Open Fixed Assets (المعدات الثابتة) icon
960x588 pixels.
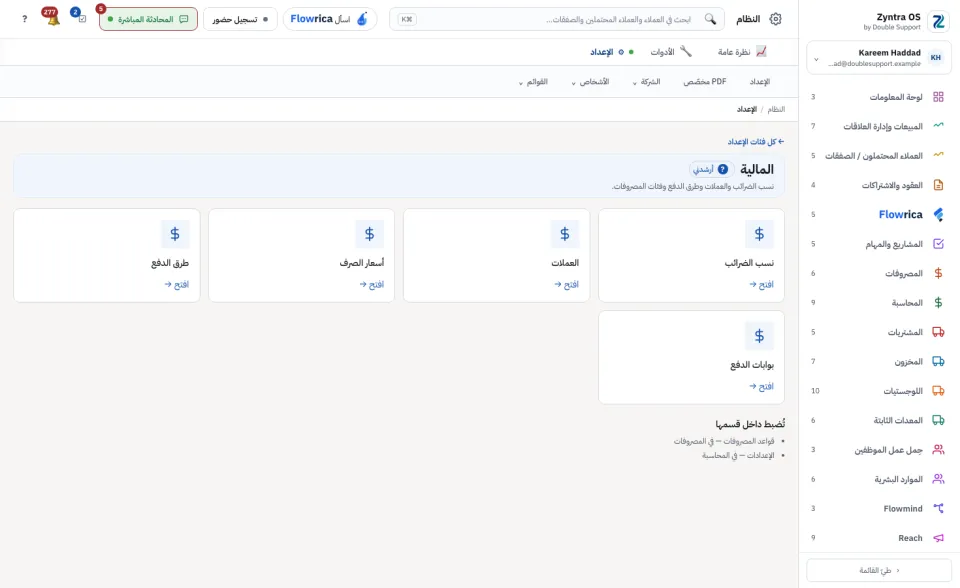(x=938, y=420)
